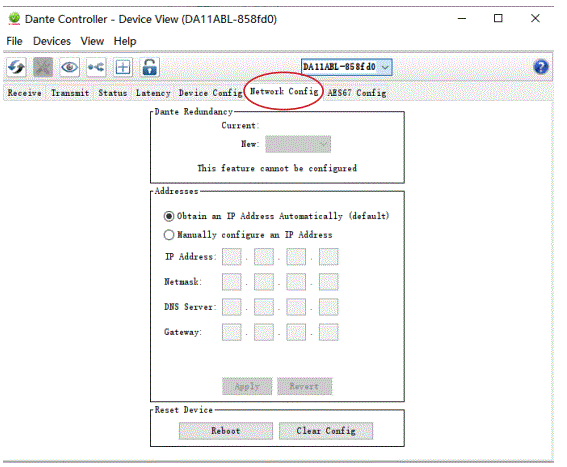The image size is (567, 467).
Task: Close the Device View window
Action: [535, 18]
